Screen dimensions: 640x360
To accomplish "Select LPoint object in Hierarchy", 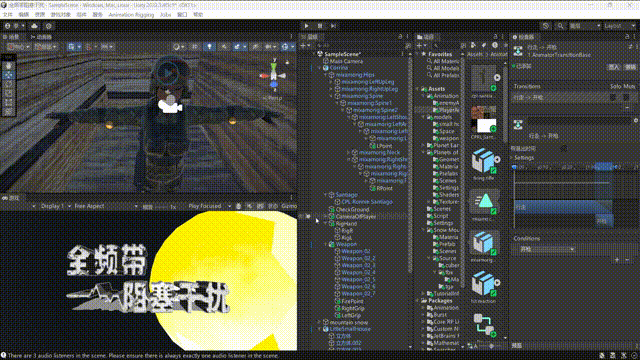I will [384, 146].
